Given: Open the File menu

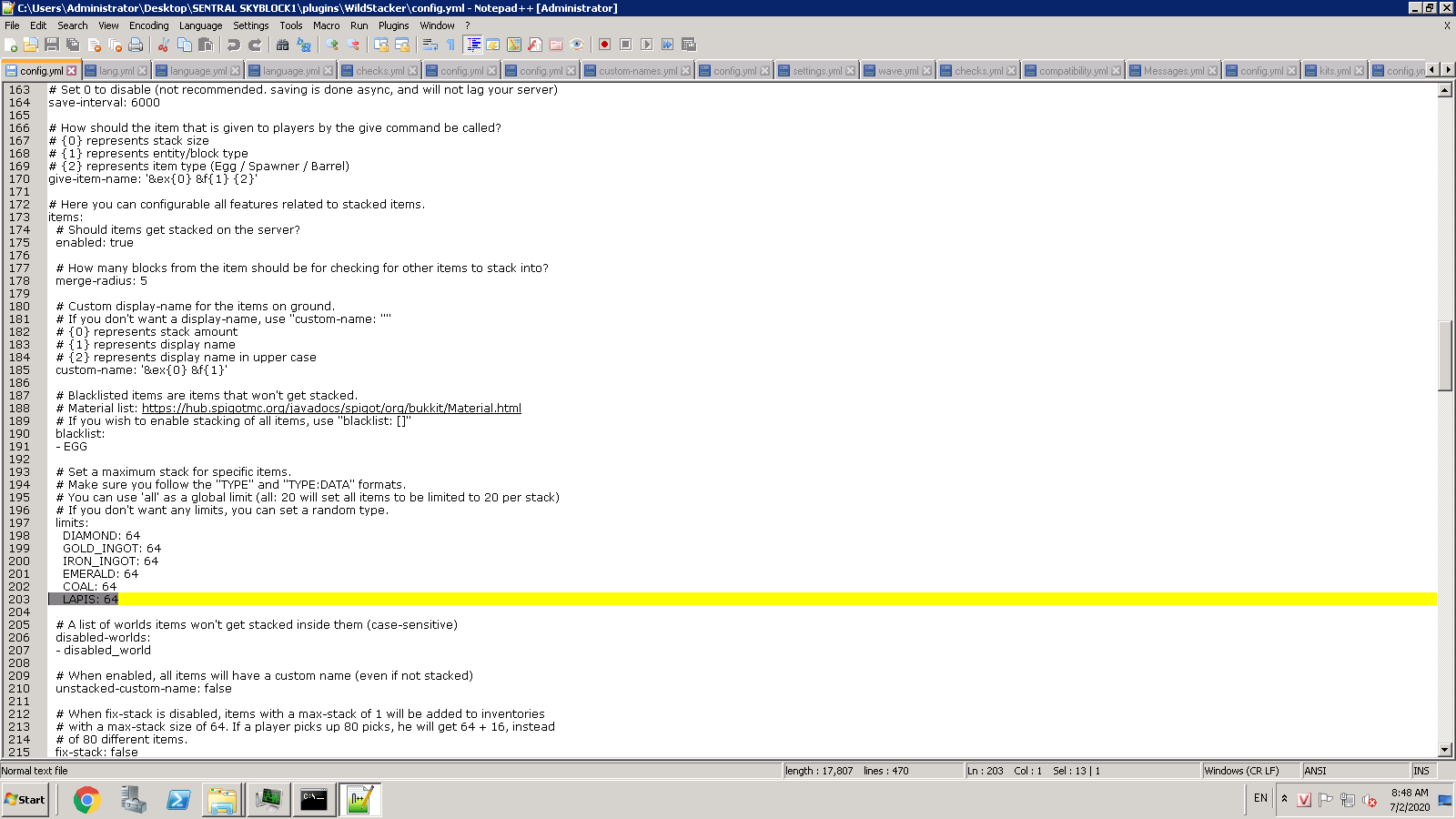Looking at the screenshot, I should pos(12,25).
